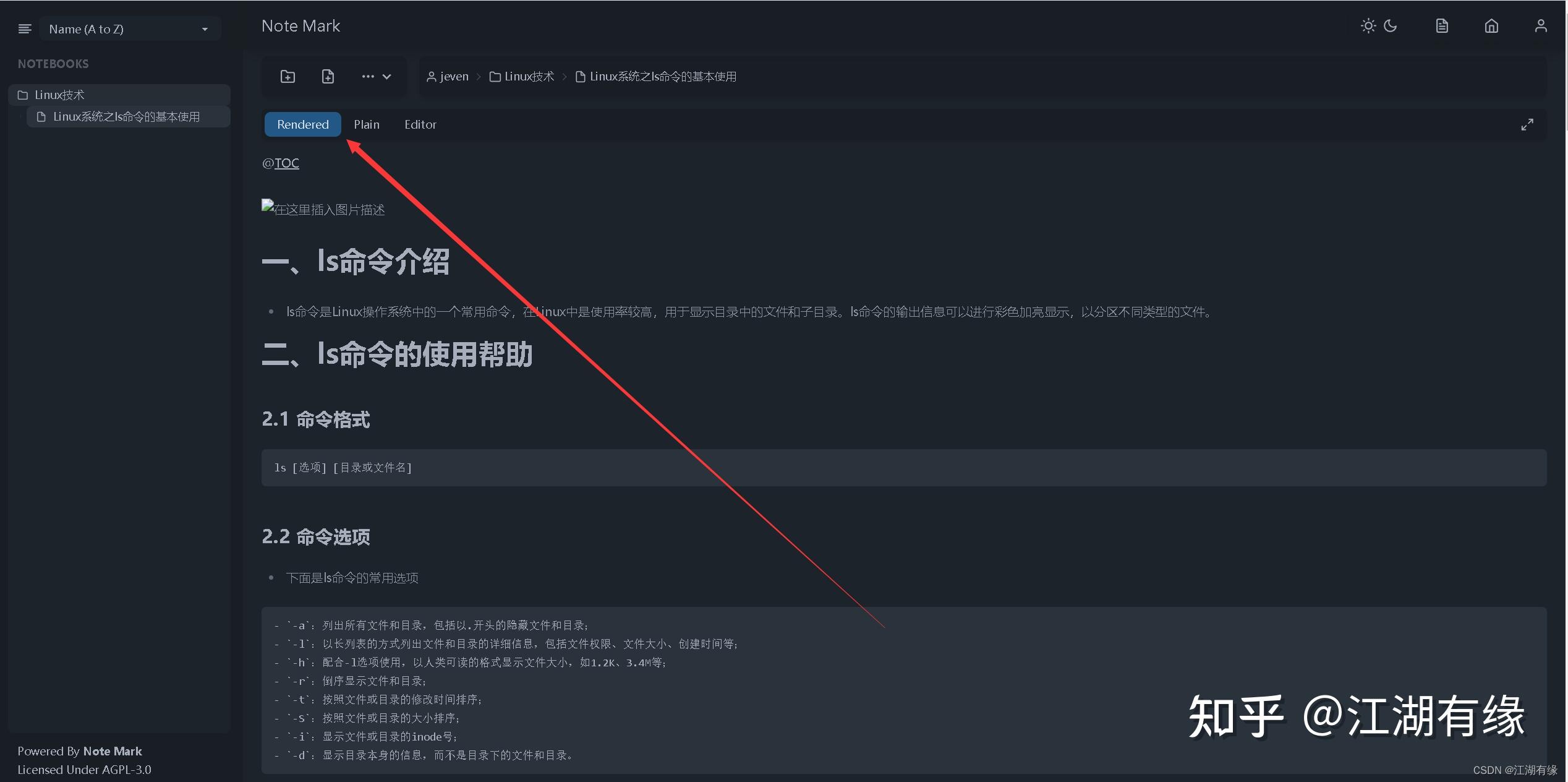Open the user profile icon

[1541, 25]
